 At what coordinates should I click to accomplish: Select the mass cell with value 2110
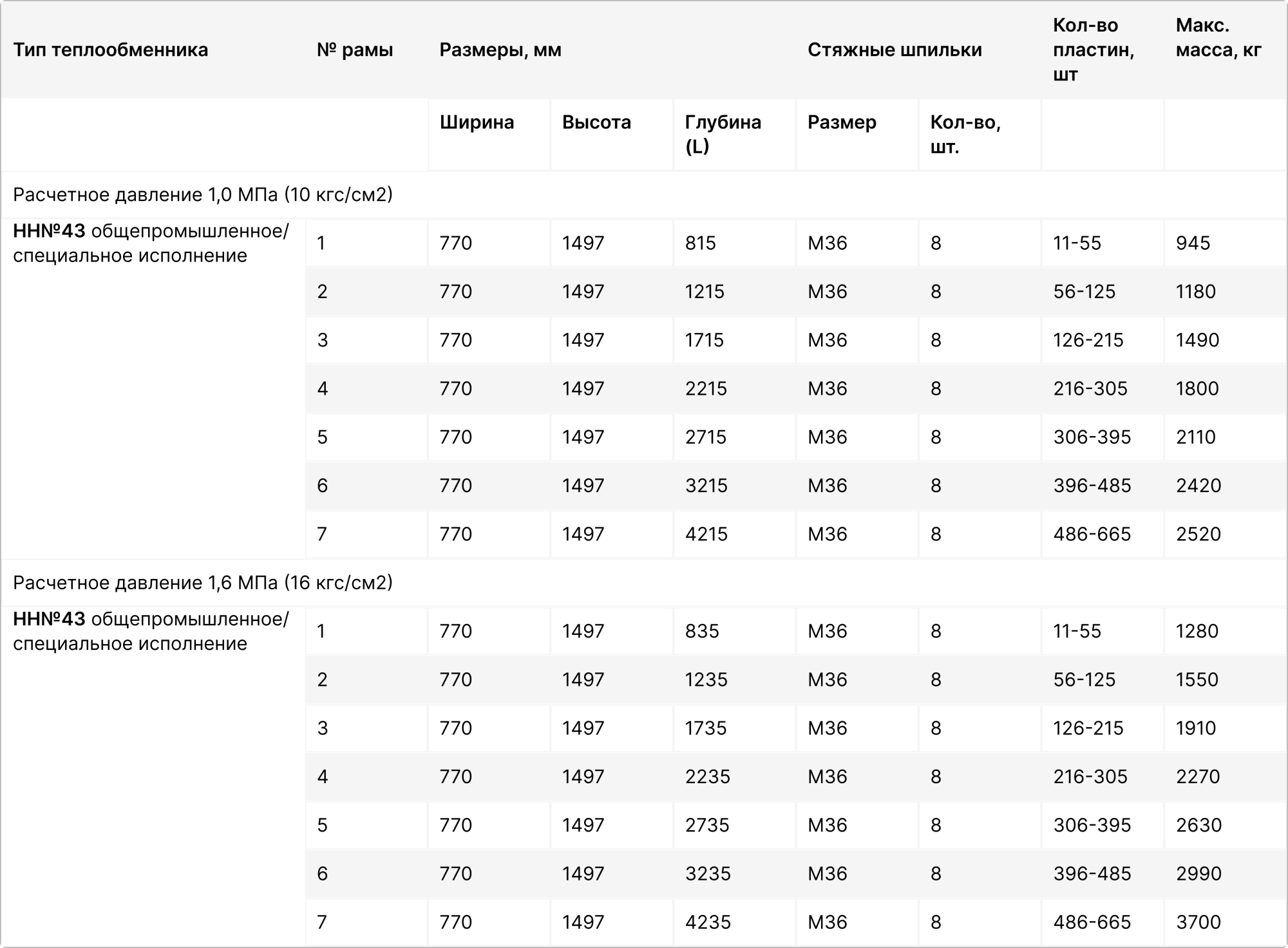pyautogui.click(x=1196, y=437)
